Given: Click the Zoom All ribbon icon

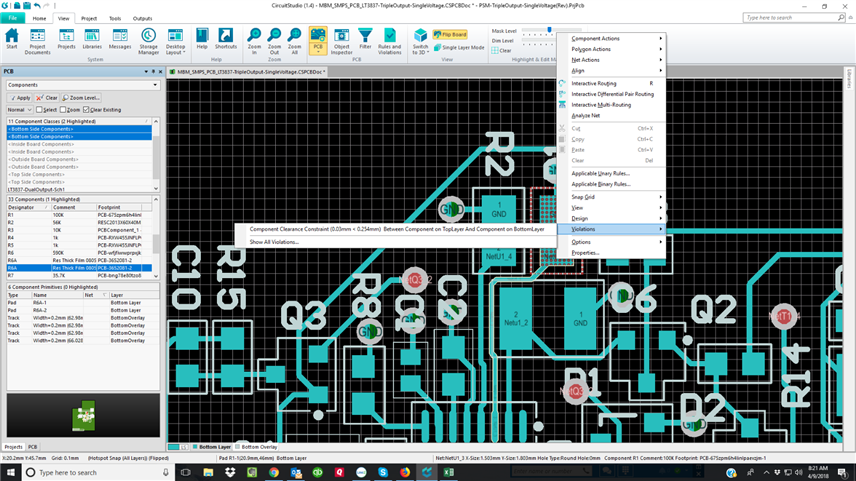Looking at the screenshot, I should point(294,40).
